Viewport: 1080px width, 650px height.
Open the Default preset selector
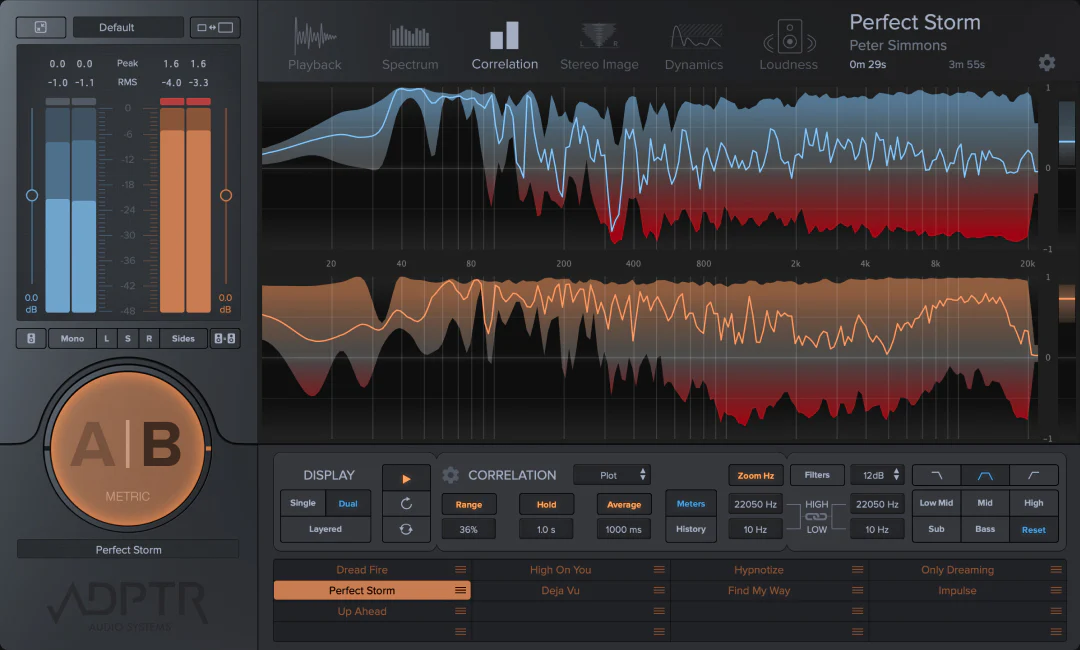(128, 27)
